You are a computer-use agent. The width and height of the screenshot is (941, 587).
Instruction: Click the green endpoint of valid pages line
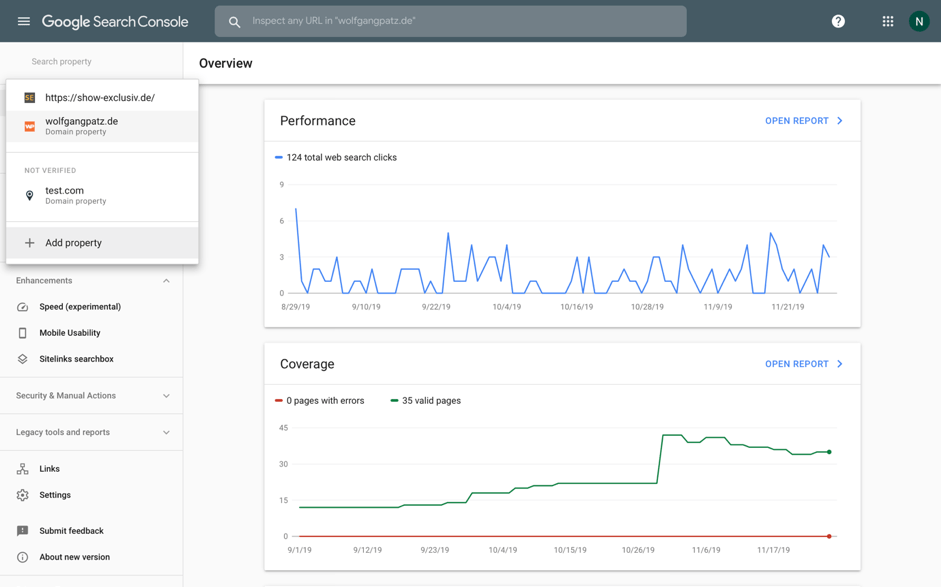tap(829, 452)
